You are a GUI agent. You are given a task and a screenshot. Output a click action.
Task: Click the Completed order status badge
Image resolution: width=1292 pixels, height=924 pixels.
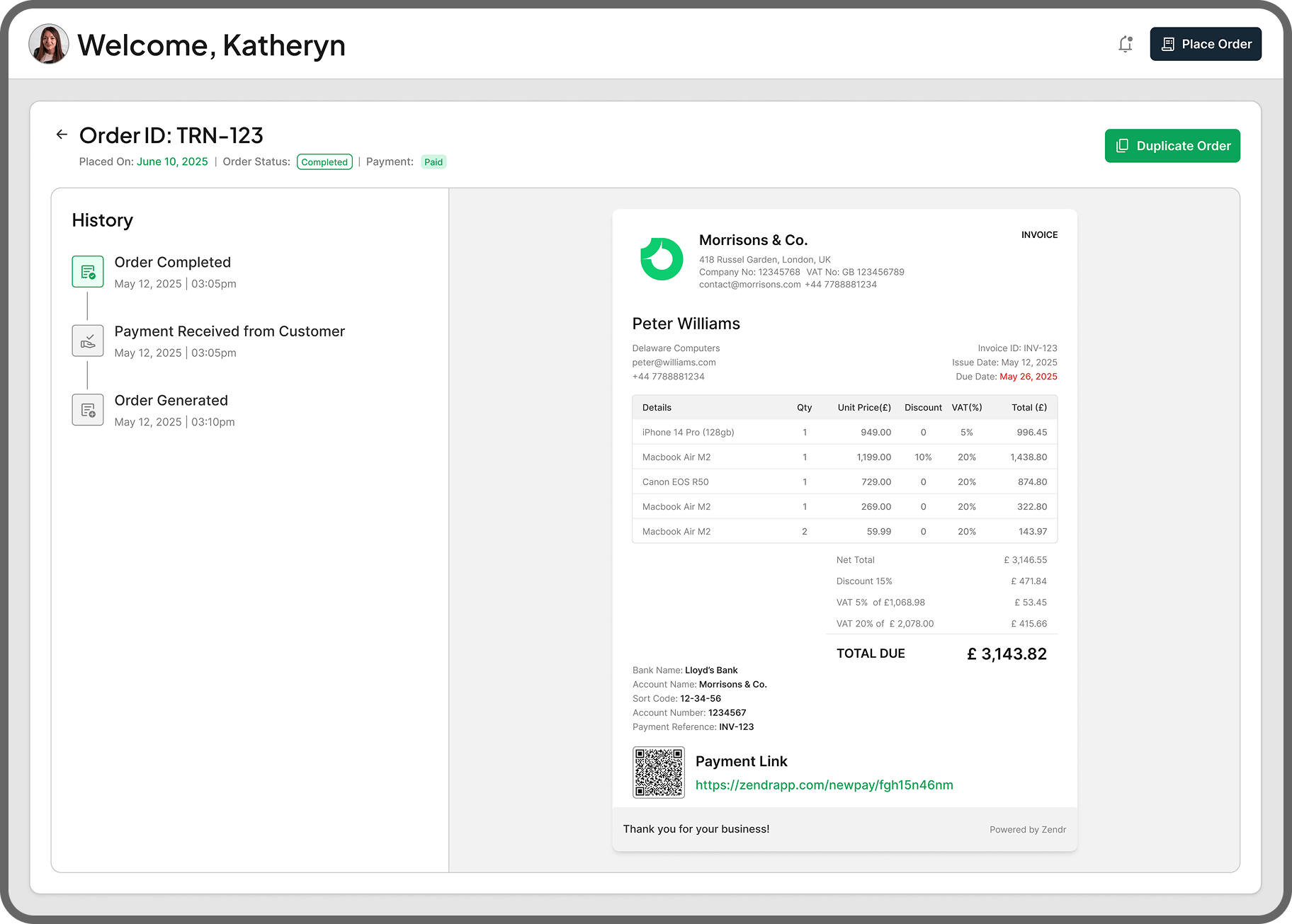[324, 161]
